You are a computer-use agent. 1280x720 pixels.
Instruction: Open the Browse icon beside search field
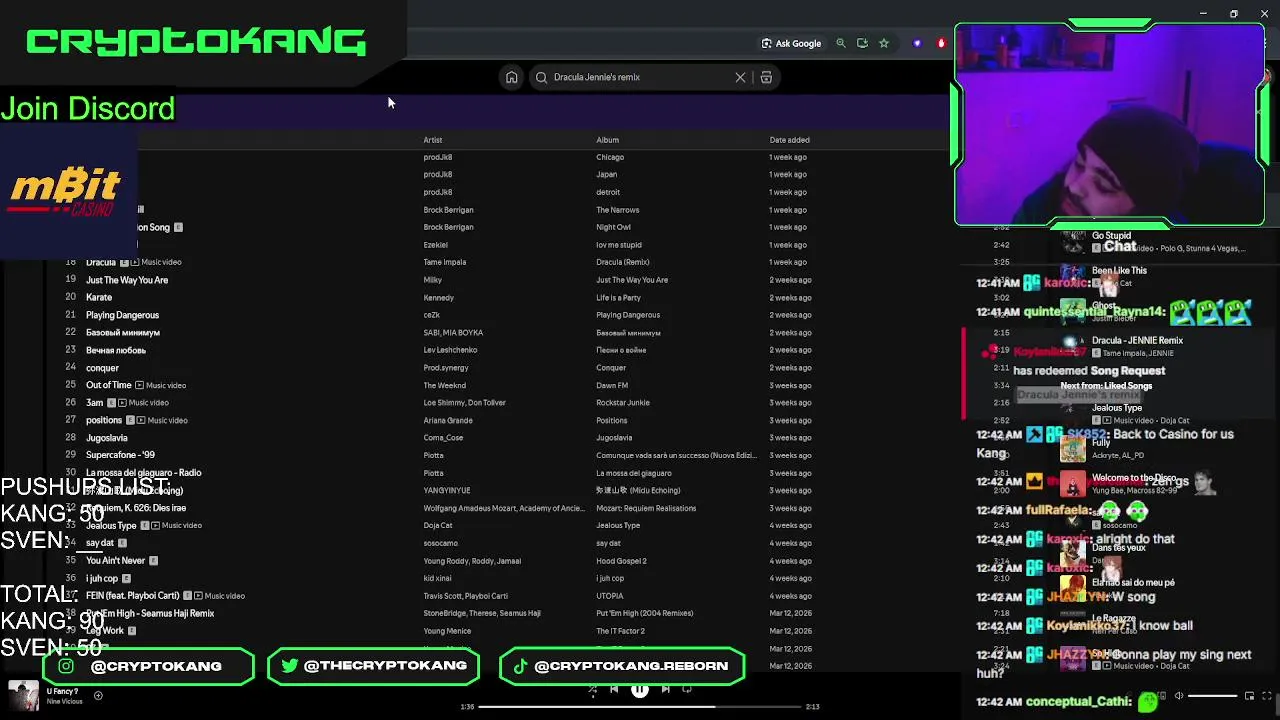point(766,77)
